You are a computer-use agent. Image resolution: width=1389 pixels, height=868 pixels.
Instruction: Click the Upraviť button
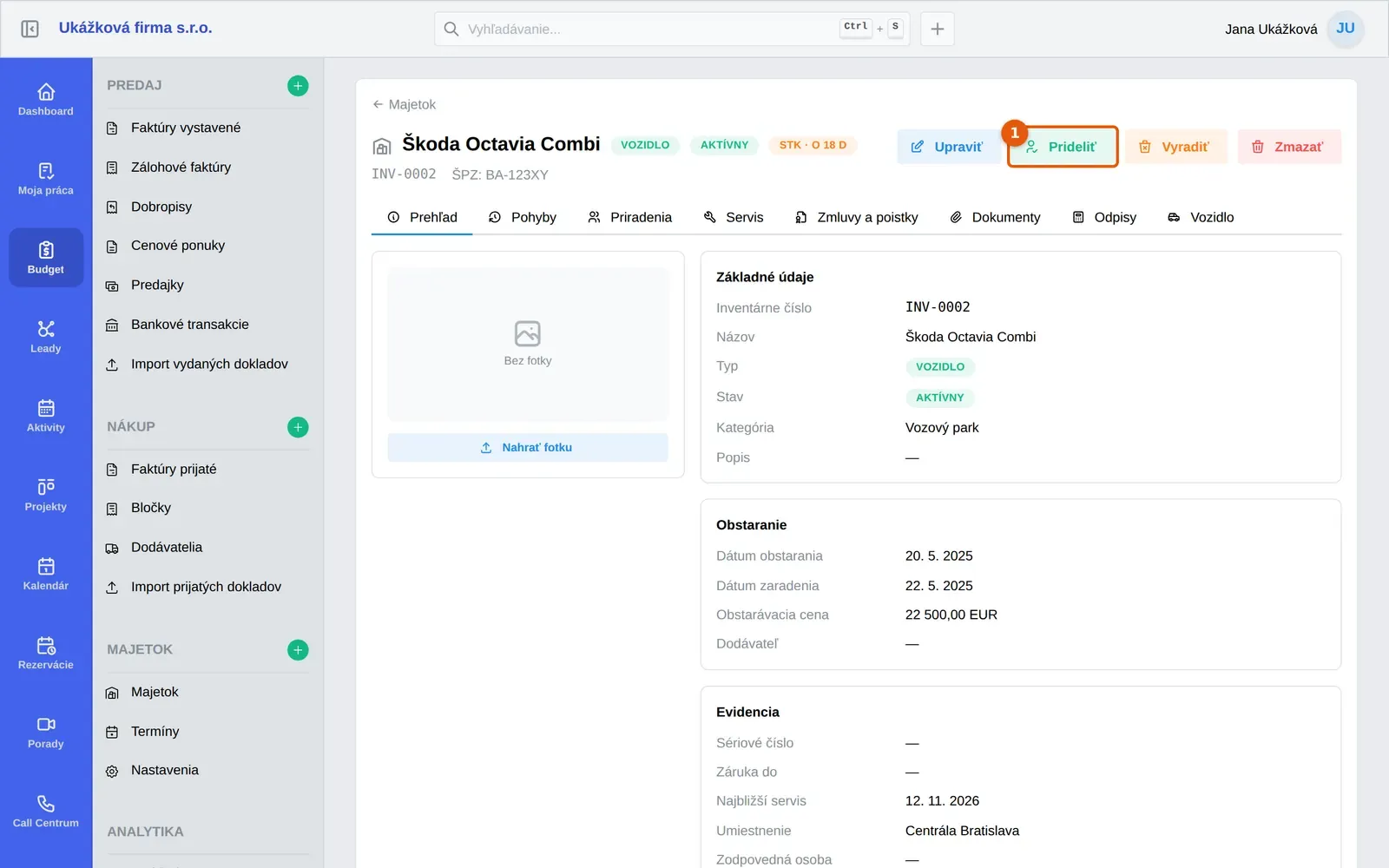pyautogui.click(x=947, y=147)
